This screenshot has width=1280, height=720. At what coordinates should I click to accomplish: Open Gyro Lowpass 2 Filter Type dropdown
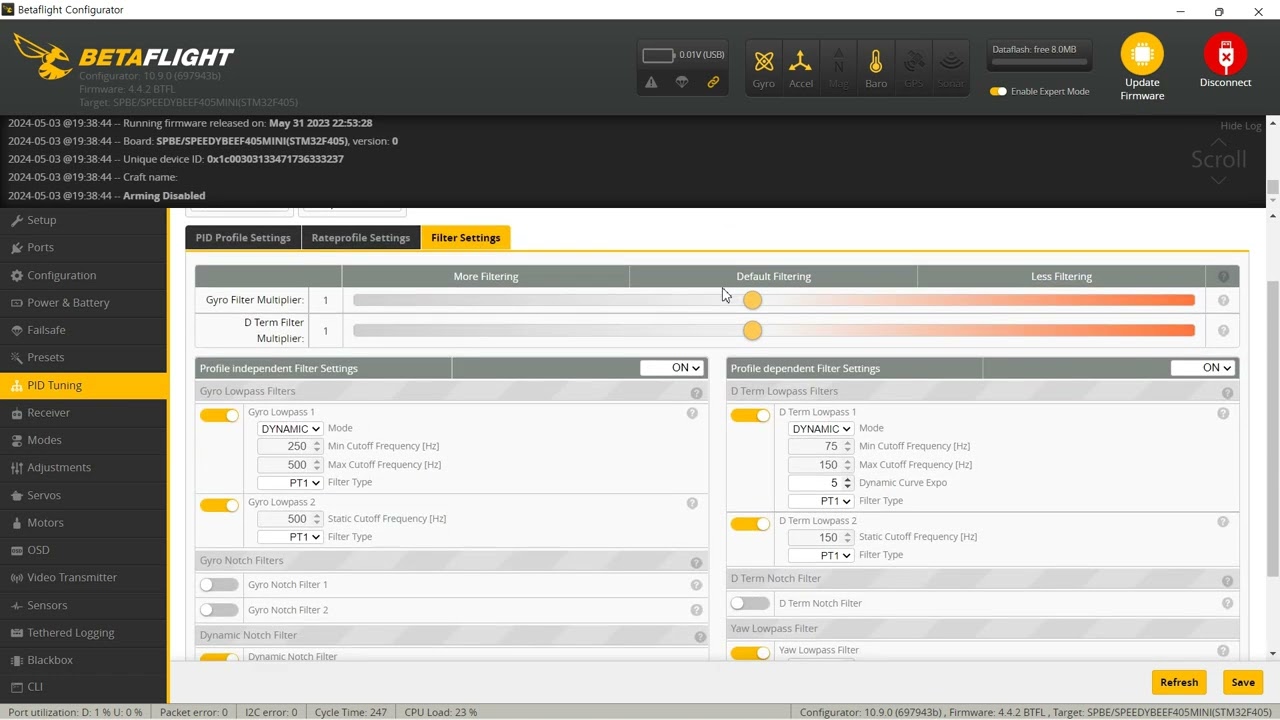[290, 537]
